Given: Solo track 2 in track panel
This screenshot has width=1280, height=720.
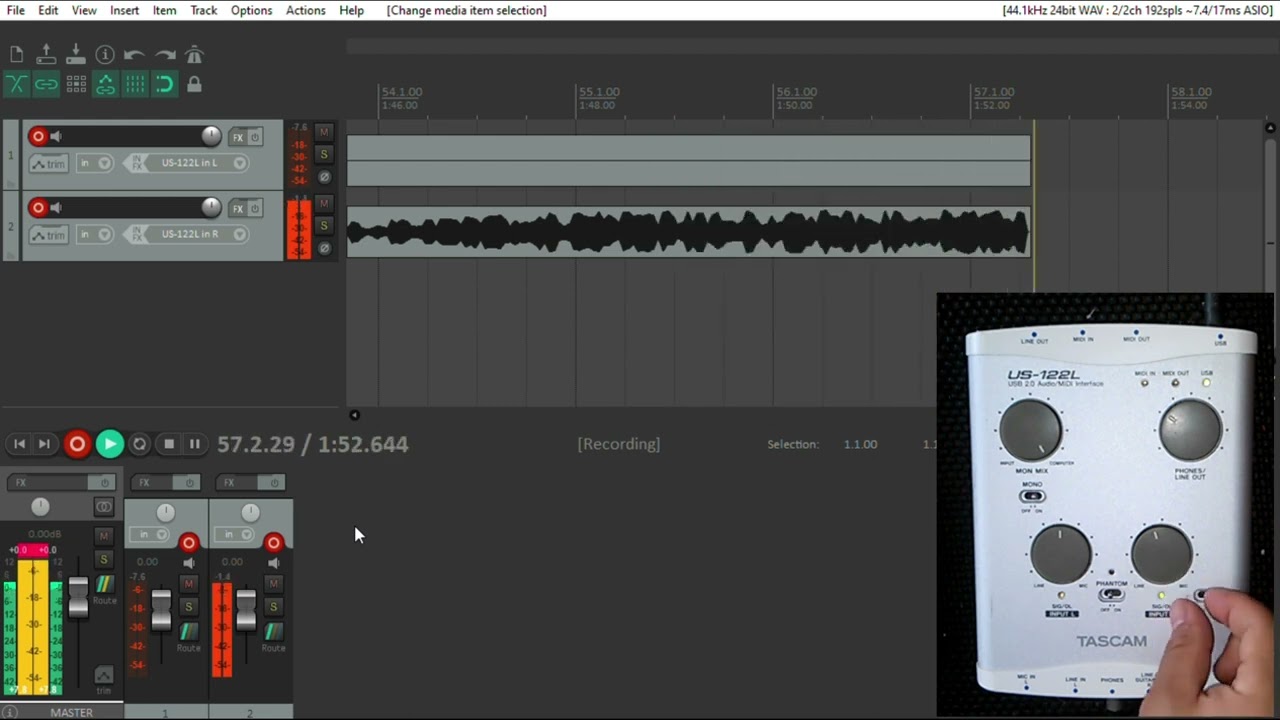Looking at the screenshot, I should click(323, 225).
